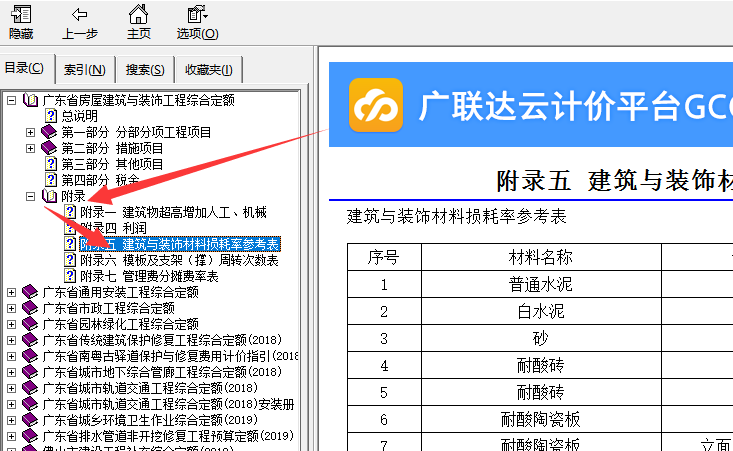Screen dimensions: 733x451
Task: Select 广东省城市轨道交通工程综合定额(2018)安装册 tree label
Action: pos(168,404)
